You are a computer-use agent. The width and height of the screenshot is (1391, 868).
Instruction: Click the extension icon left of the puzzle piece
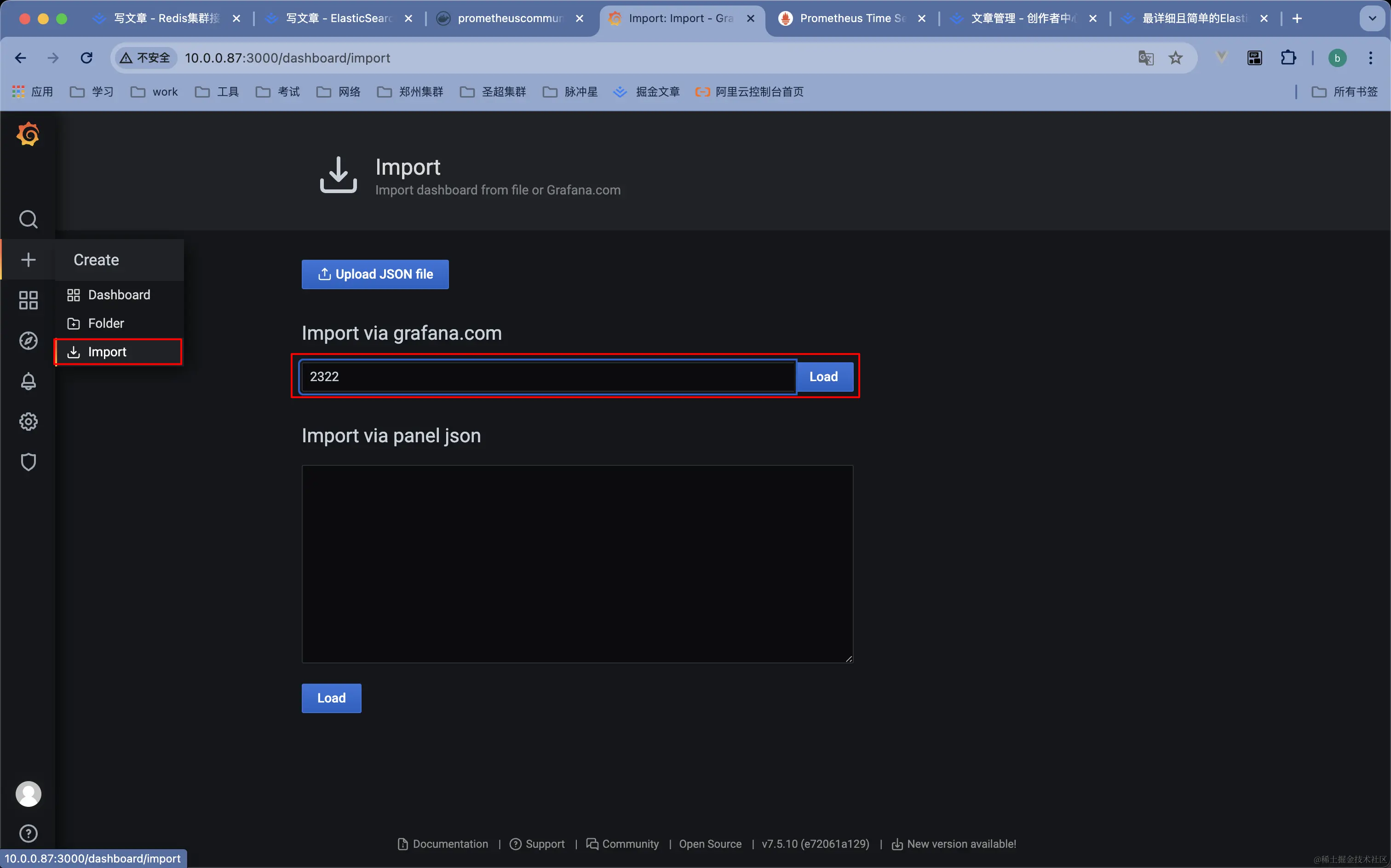[1255, 58]
